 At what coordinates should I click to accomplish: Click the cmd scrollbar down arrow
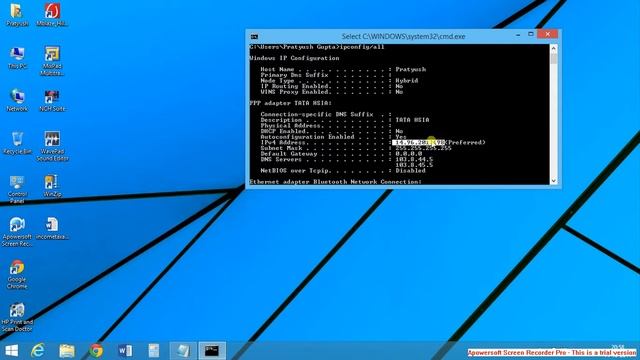[x=553, y=180]
